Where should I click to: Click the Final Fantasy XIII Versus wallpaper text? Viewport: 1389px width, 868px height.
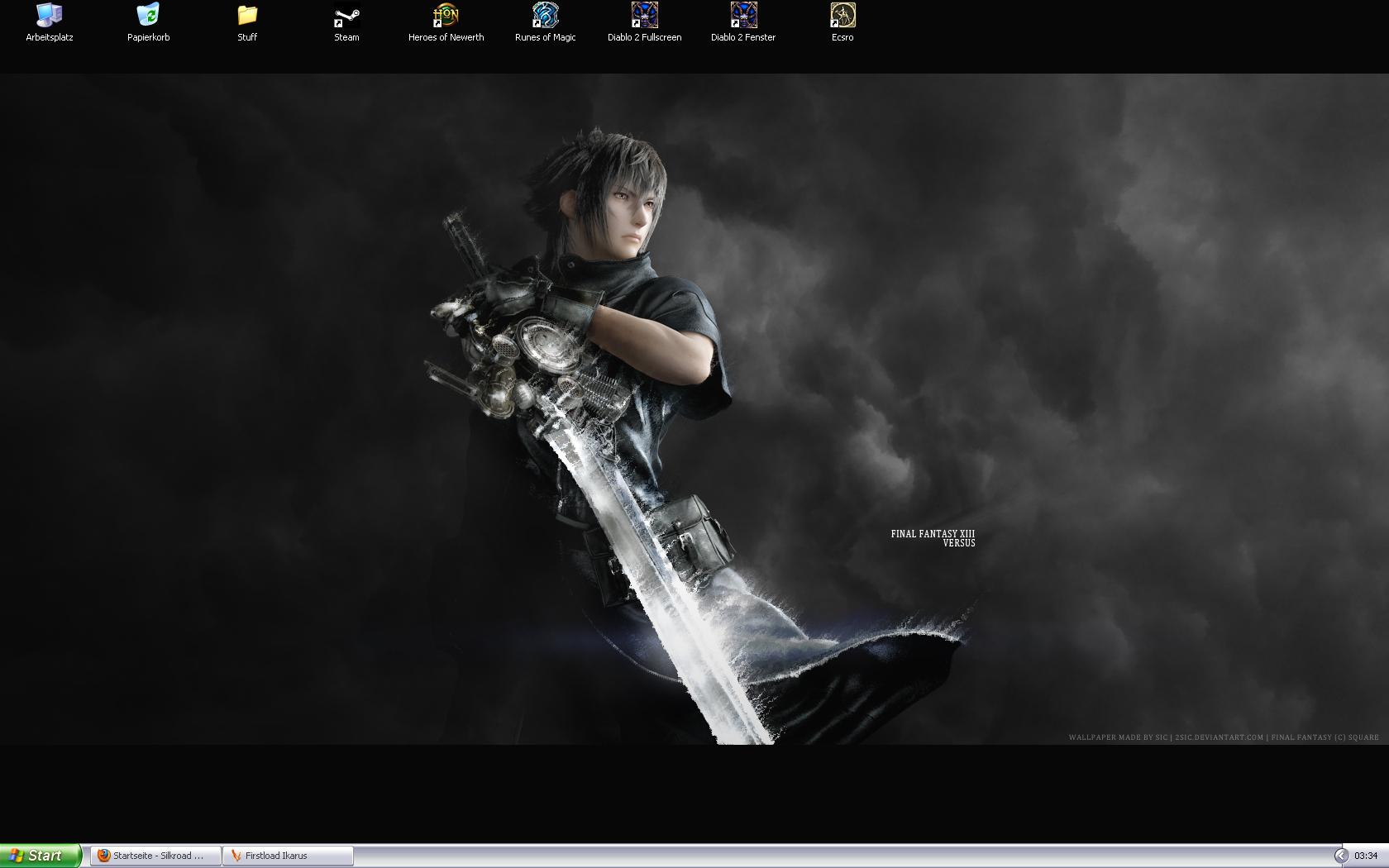tap(933, 538)
